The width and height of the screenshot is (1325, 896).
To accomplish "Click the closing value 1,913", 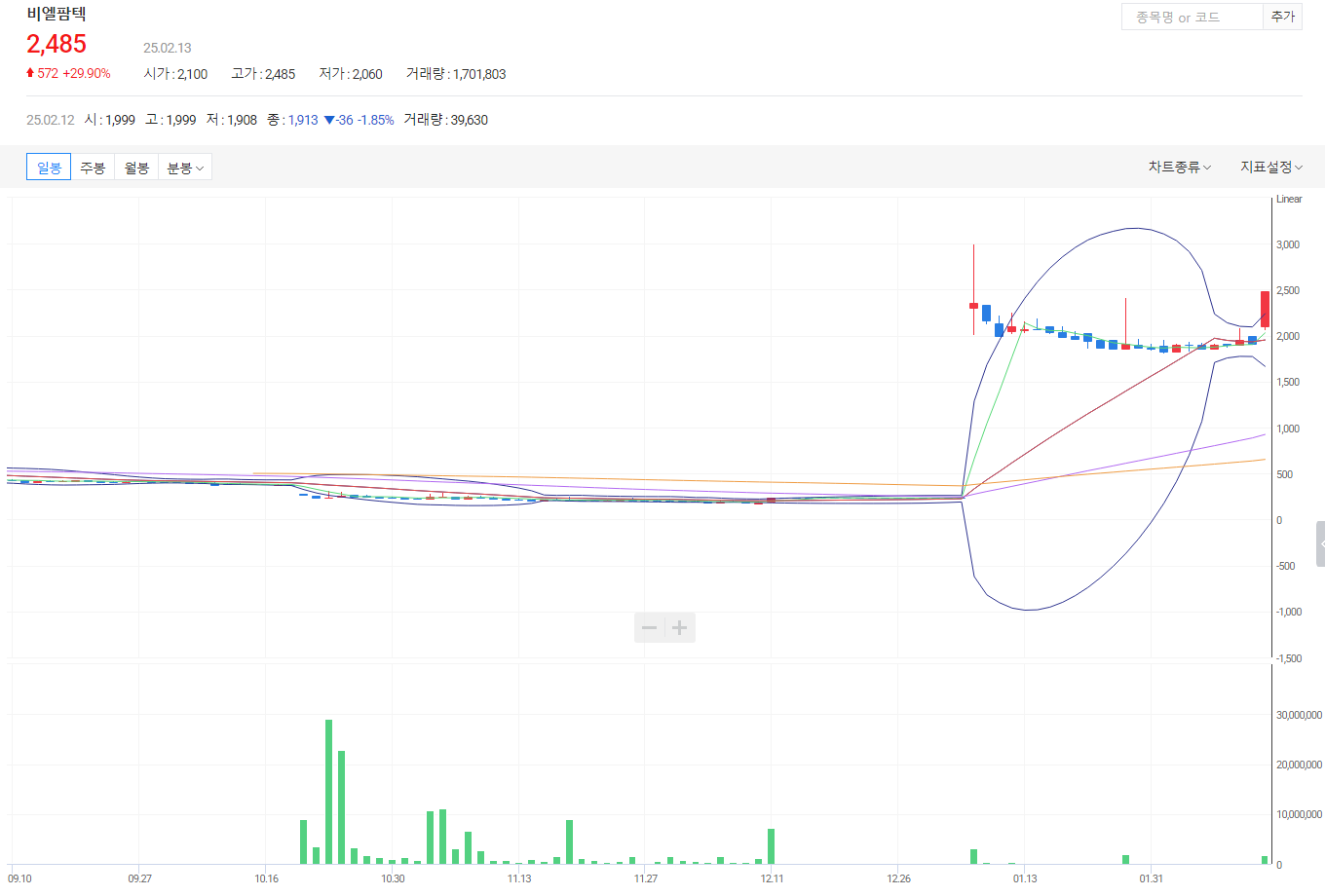I will click(x=303, y=120).
